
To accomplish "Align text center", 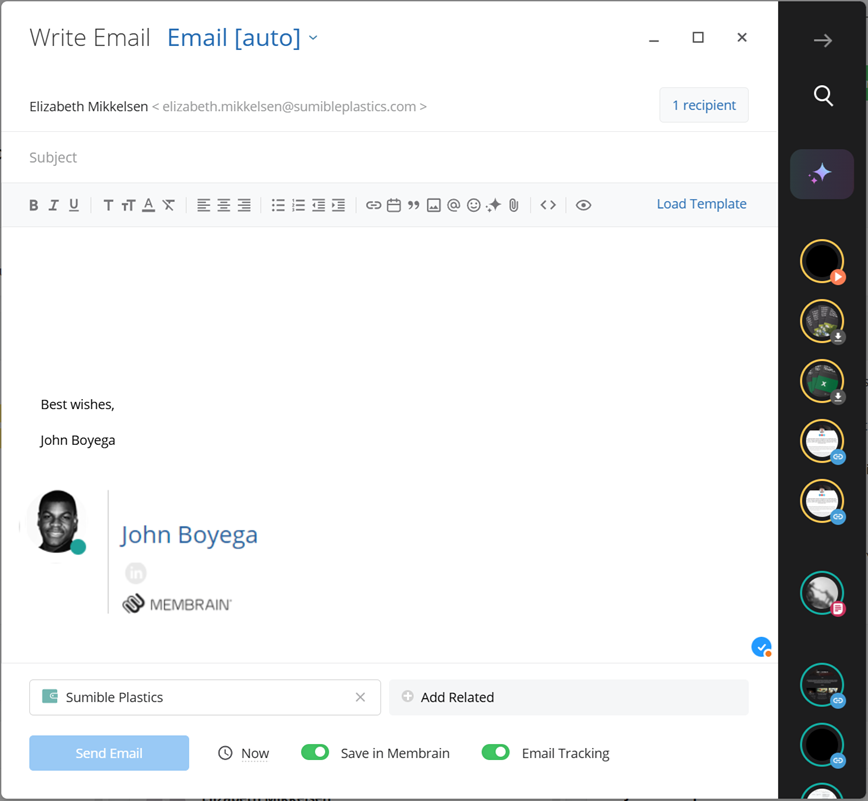I will [x=224, y=205].
